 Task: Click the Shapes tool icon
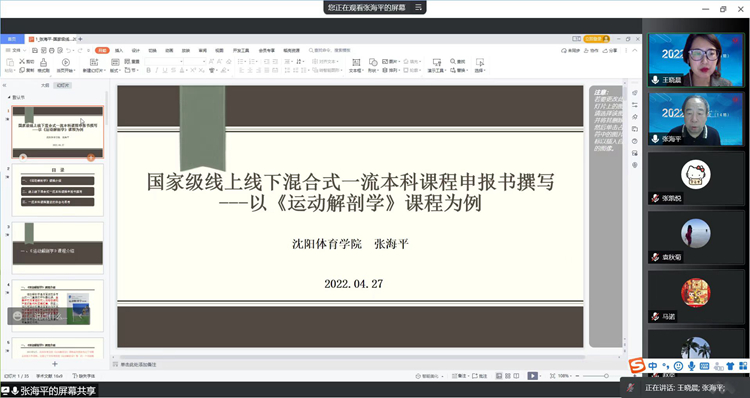click(x=373, y=62)
